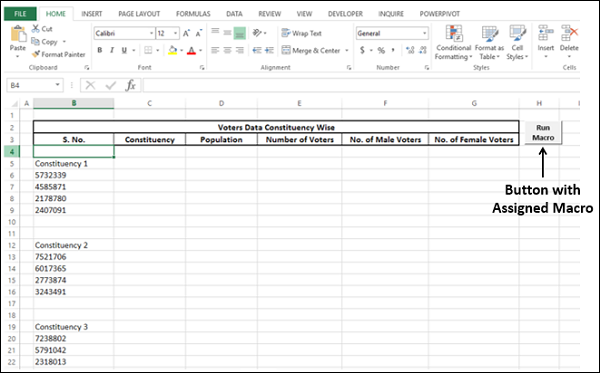Click the Run Macro button
Viewport: 600px width, 373px height.
pos(543,133)
